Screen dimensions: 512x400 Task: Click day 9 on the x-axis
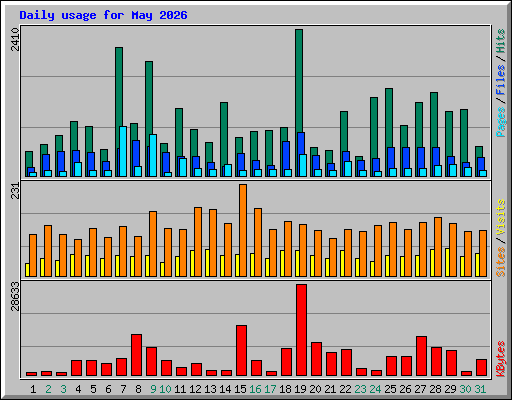click(x=153, y=389)
